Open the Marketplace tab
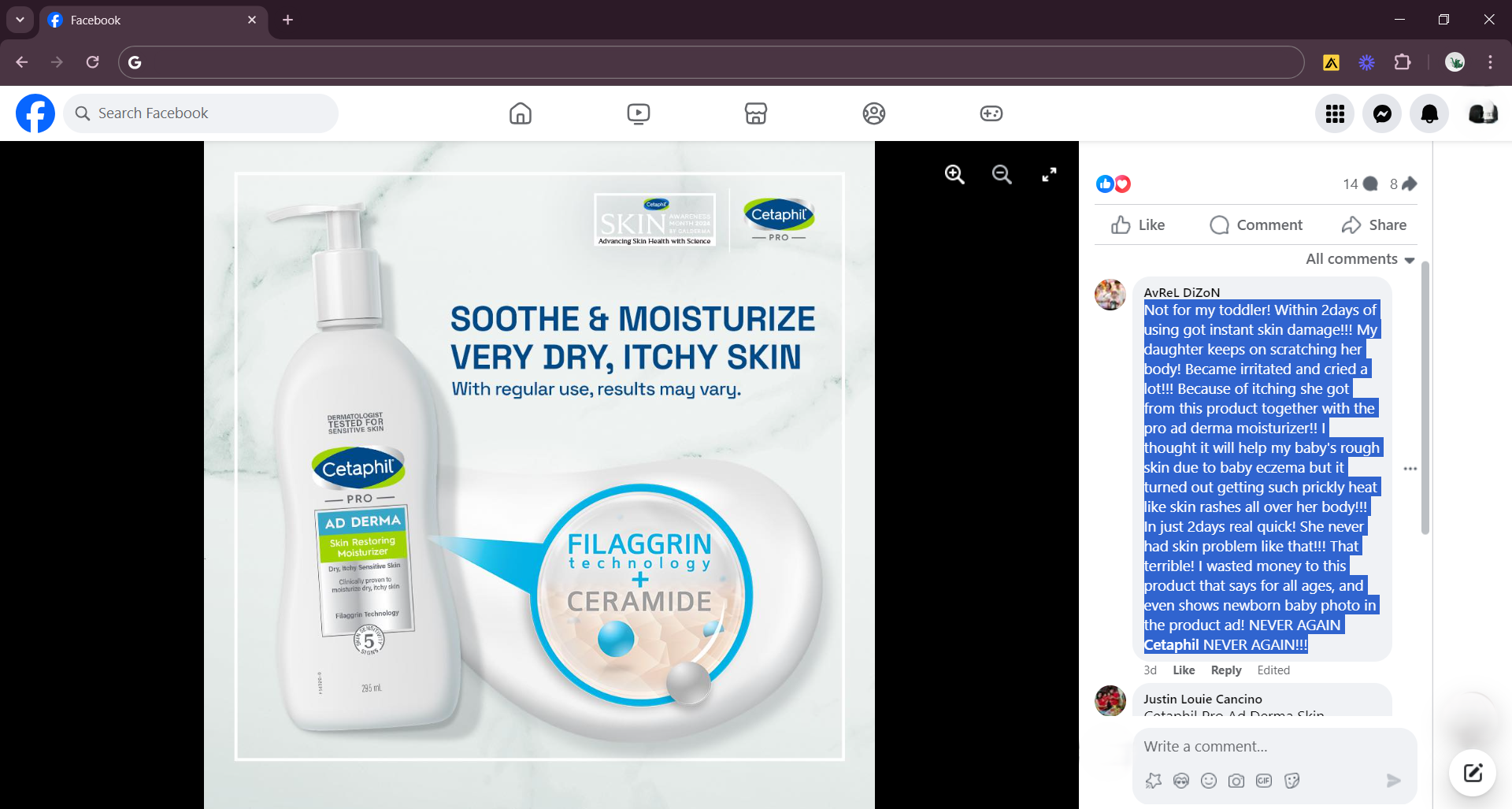The width and height of the screenshot is (1512, 809). [756, 113]
